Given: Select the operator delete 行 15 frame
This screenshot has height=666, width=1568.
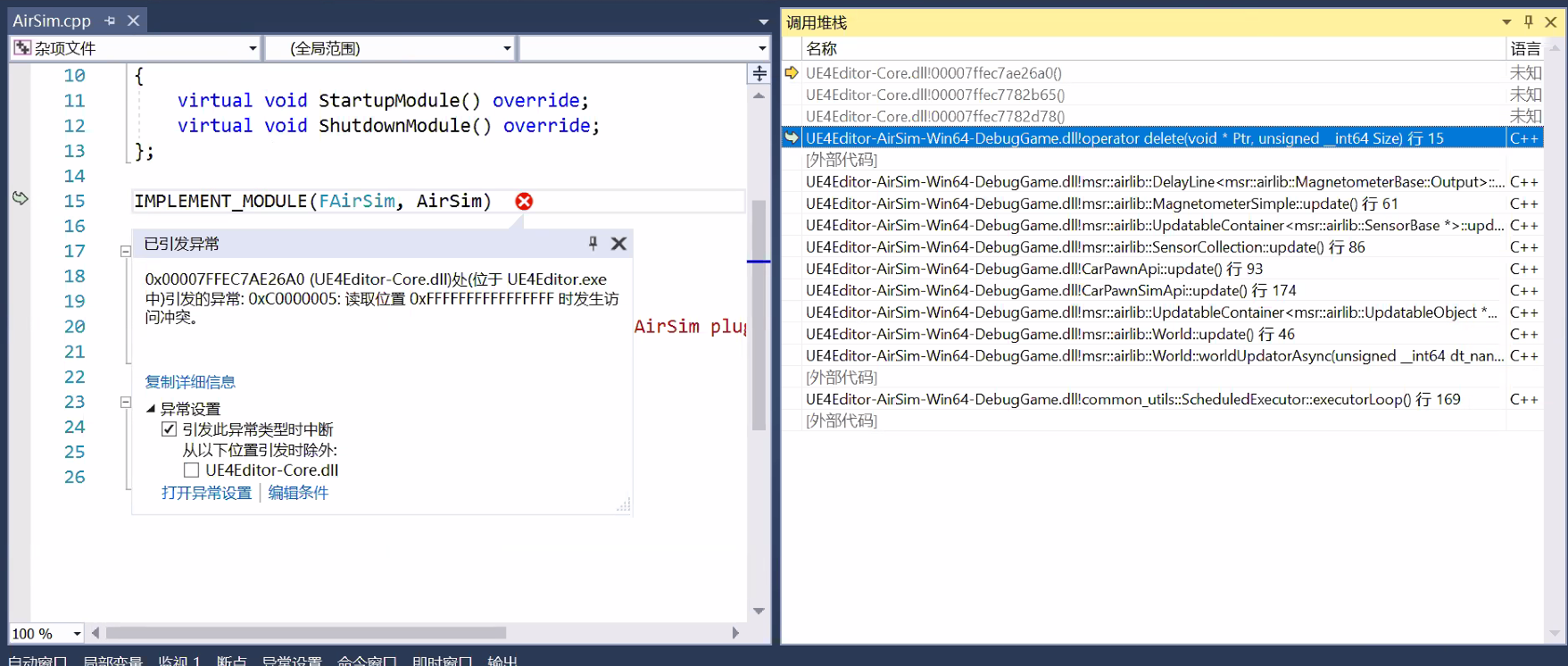Looking at the screenshot, I should pyautogui.click(x=1163, y=138).
